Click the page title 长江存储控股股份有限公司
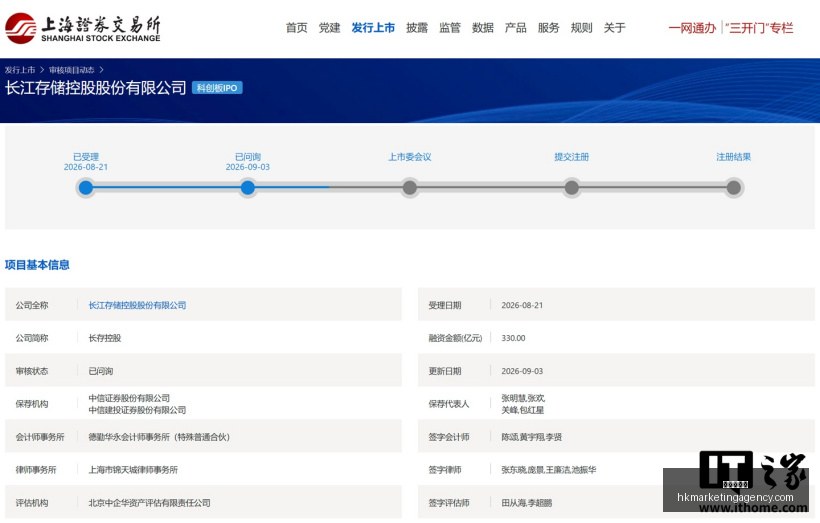 pyautogui.click(x=96, y=88)
